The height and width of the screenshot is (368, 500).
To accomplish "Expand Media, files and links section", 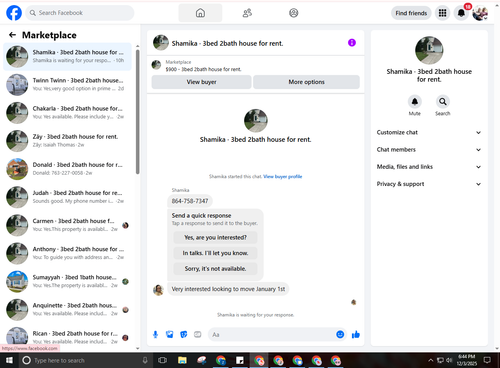I will tap(429, 167).
